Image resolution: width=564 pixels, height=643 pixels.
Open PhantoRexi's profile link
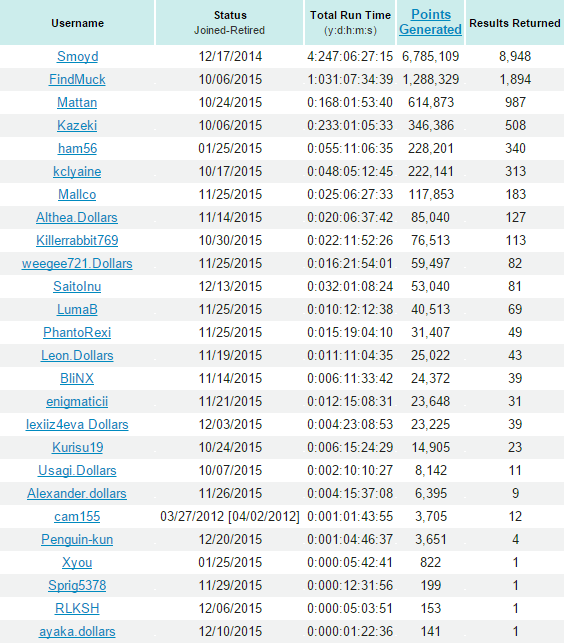click(77, 332)
